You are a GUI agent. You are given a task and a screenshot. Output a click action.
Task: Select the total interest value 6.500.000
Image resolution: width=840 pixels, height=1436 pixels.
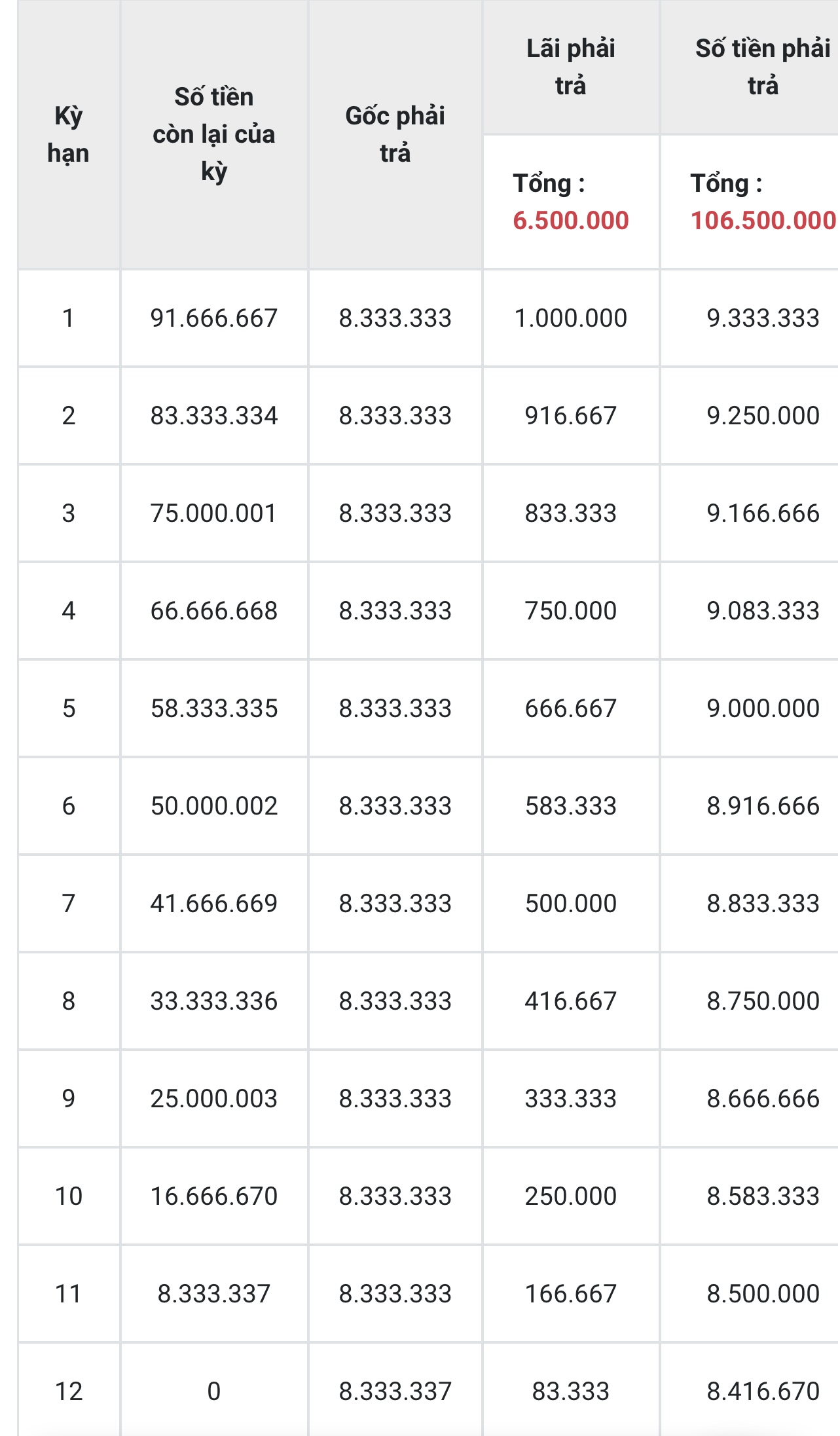coord(570,221)
